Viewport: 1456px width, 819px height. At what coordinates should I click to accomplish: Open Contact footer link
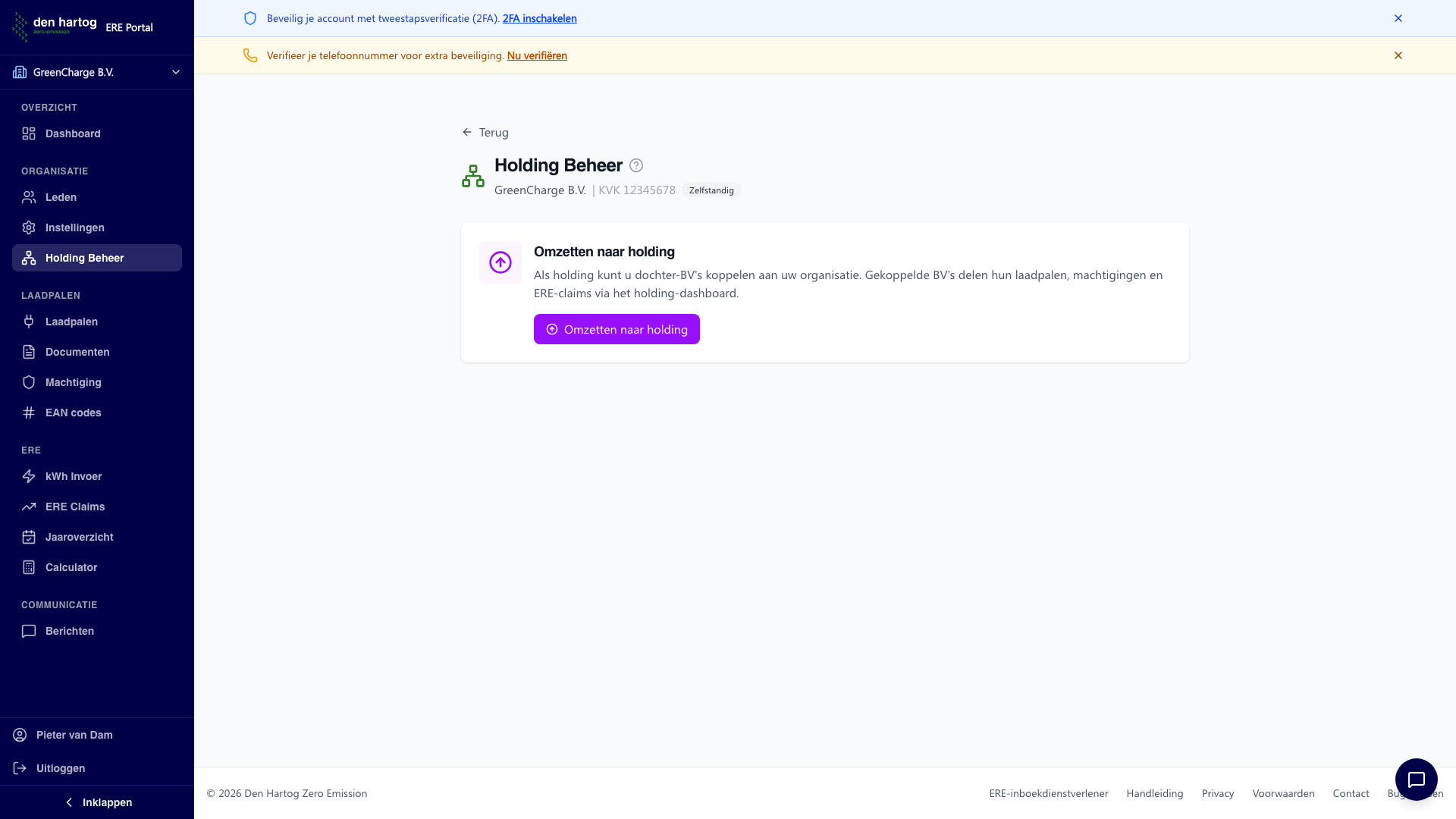1351,793
